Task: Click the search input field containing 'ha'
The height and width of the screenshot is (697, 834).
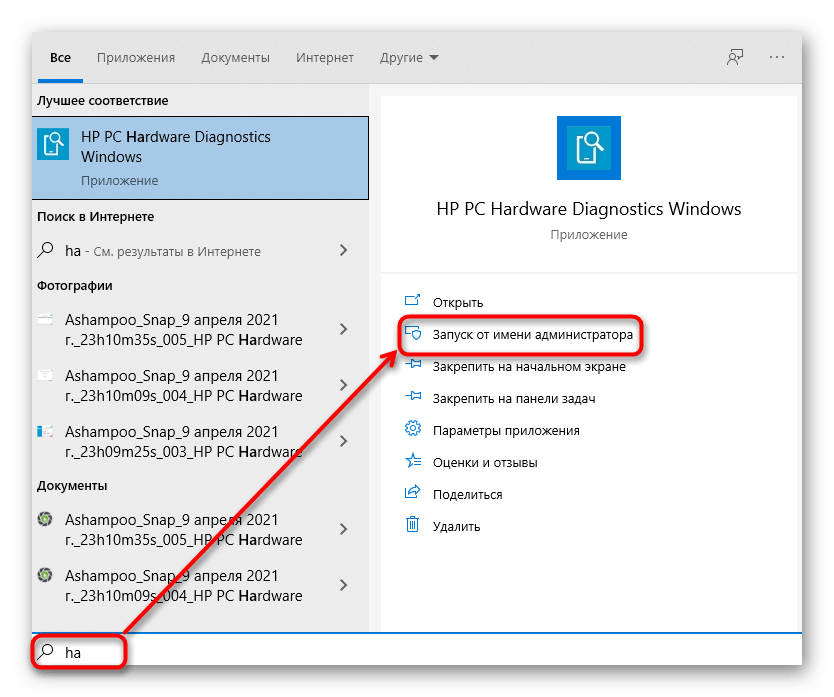Action: click(400, 652)
